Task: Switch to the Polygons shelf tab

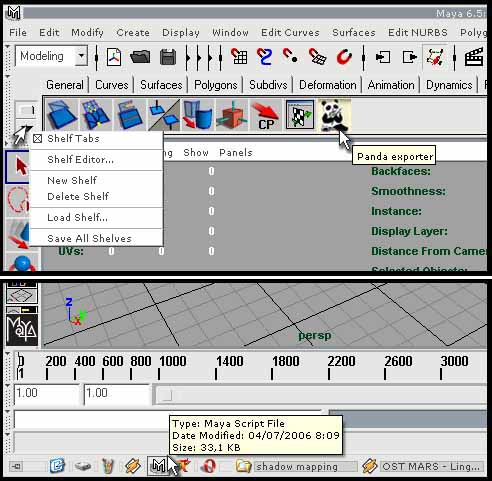Action: (216, 85)
